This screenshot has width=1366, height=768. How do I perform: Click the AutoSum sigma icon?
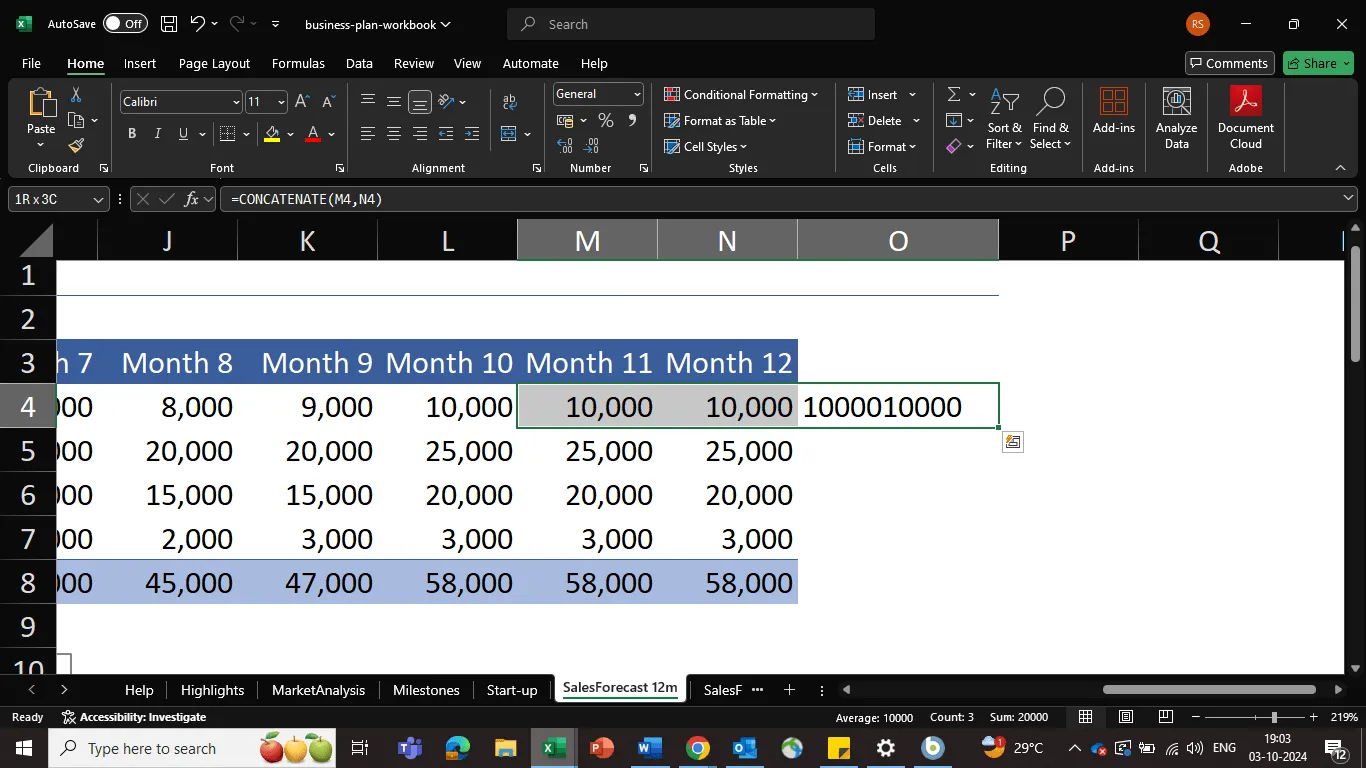click(x=954, y=94)
